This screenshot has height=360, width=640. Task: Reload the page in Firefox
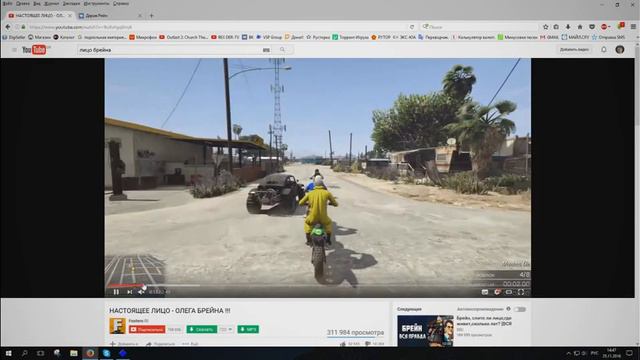(412, 27)
